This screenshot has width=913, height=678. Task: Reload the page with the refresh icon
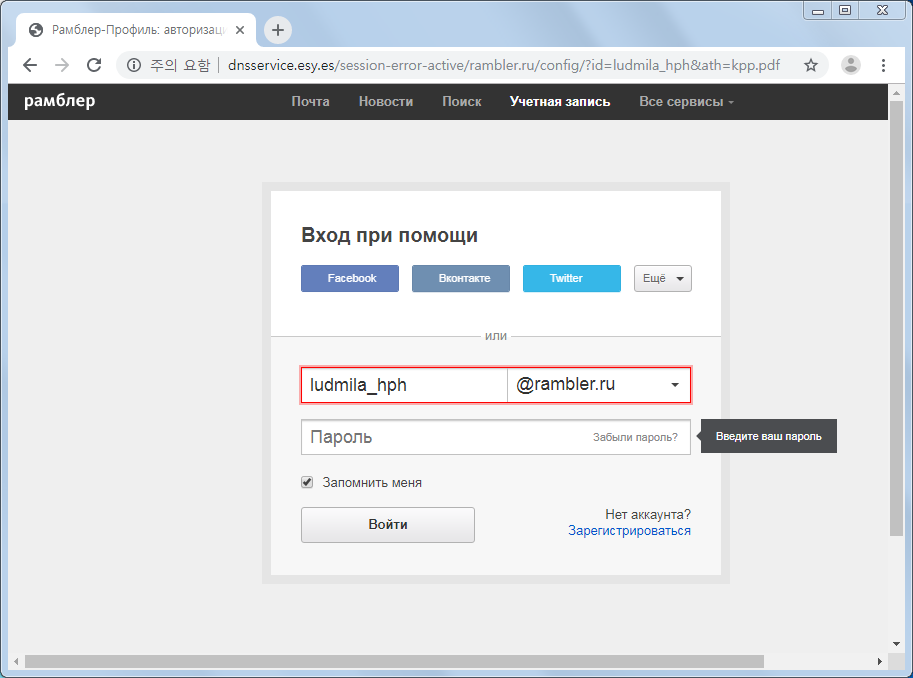pyautogui.click(x=94, y=65)
